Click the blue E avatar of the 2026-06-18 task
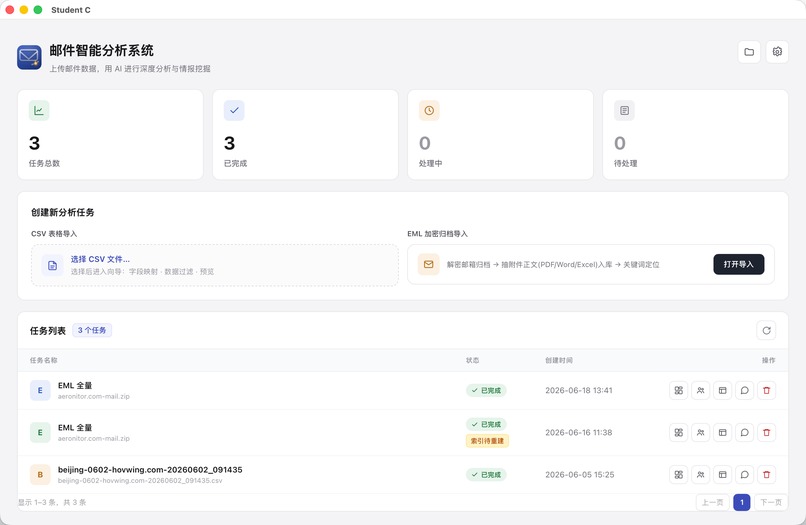806x525 pixels. click(40, 390)
